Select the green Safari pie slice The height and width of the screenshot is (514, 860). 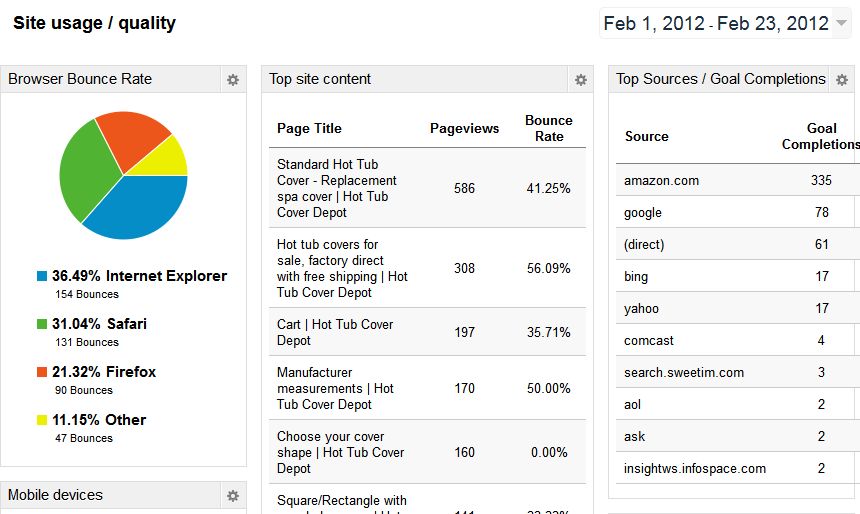[x=85, y=170]
